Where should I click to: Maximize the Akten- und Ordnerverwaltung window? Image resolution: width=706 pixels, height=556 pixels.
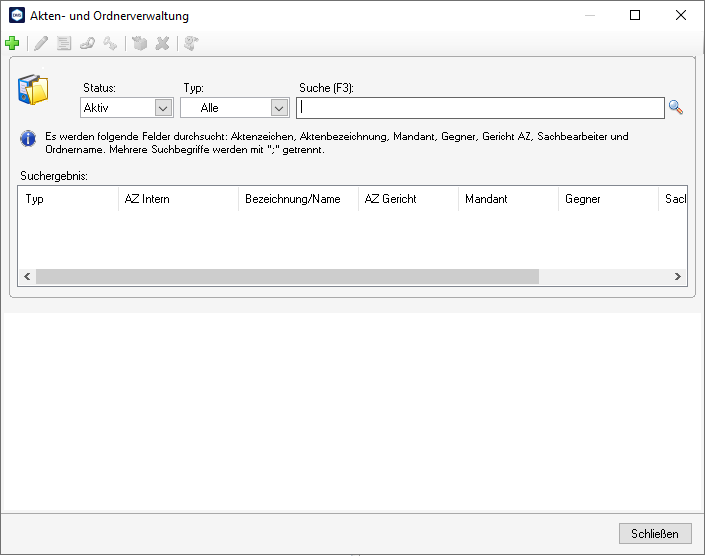[x=635, y=15]
